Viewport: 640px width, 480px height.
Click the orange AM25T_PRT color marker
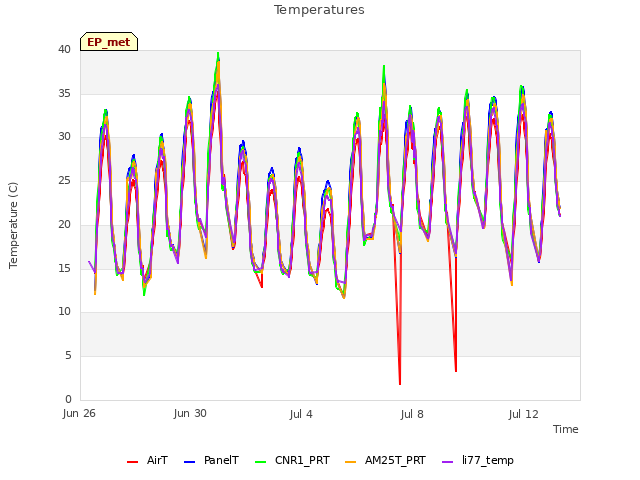(x=351, y=462)
